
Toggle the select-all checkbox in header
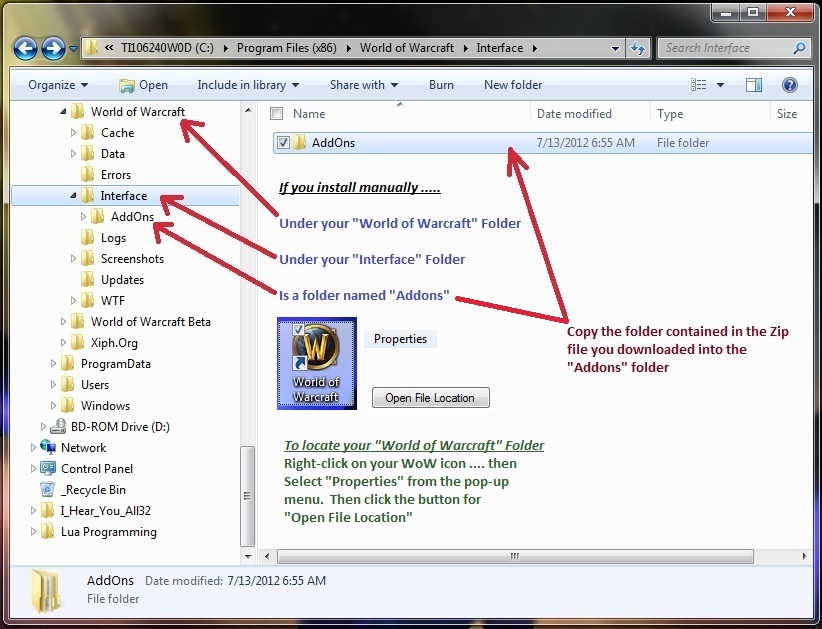pos(277,114)
